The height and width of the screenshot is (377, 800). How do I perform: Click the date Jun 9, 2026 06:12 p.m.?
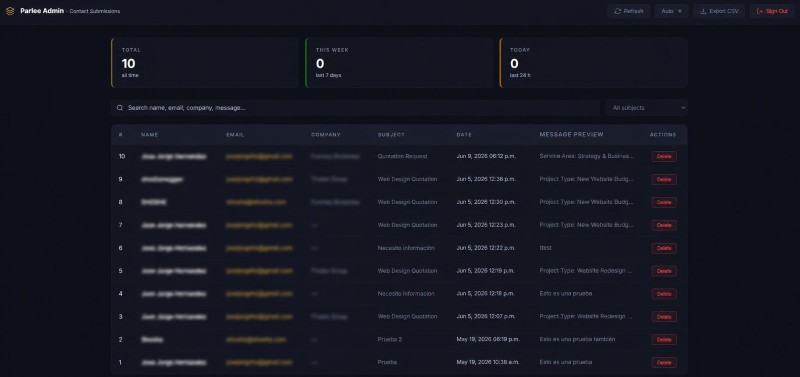486,156
